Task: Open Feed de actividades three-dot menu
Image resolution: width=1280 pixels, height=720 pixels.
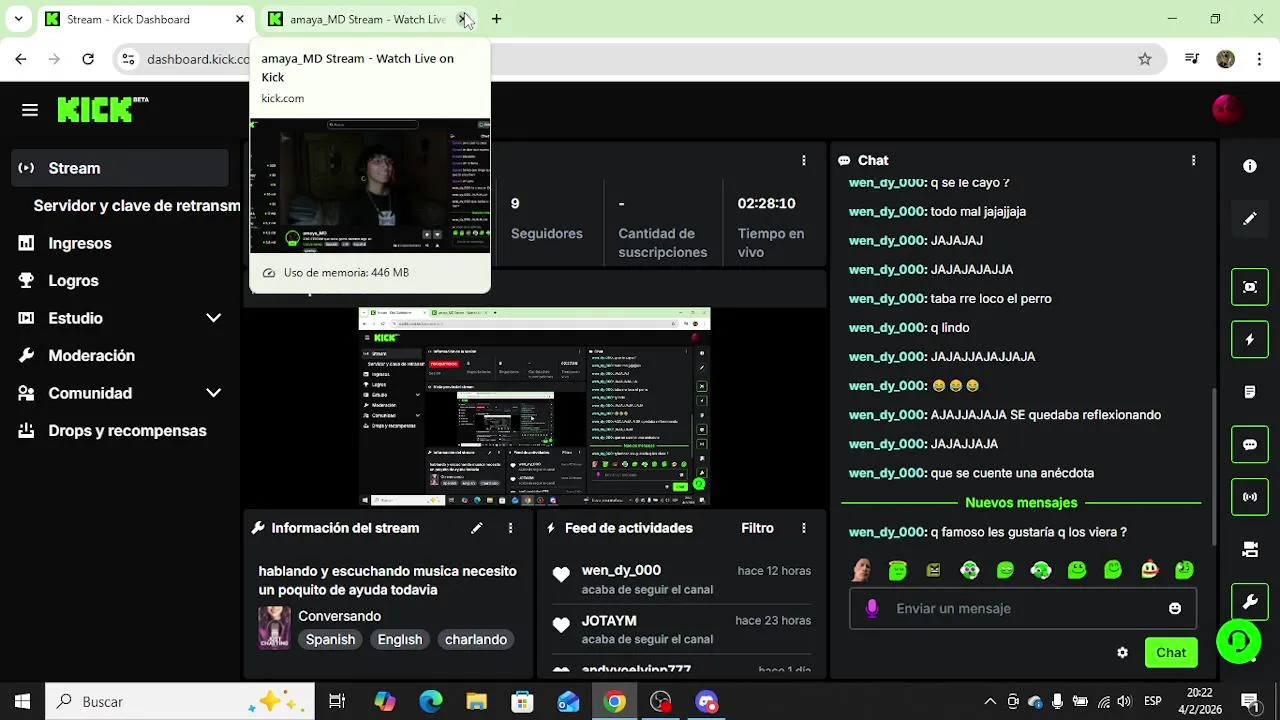Action: click(803, 528)
